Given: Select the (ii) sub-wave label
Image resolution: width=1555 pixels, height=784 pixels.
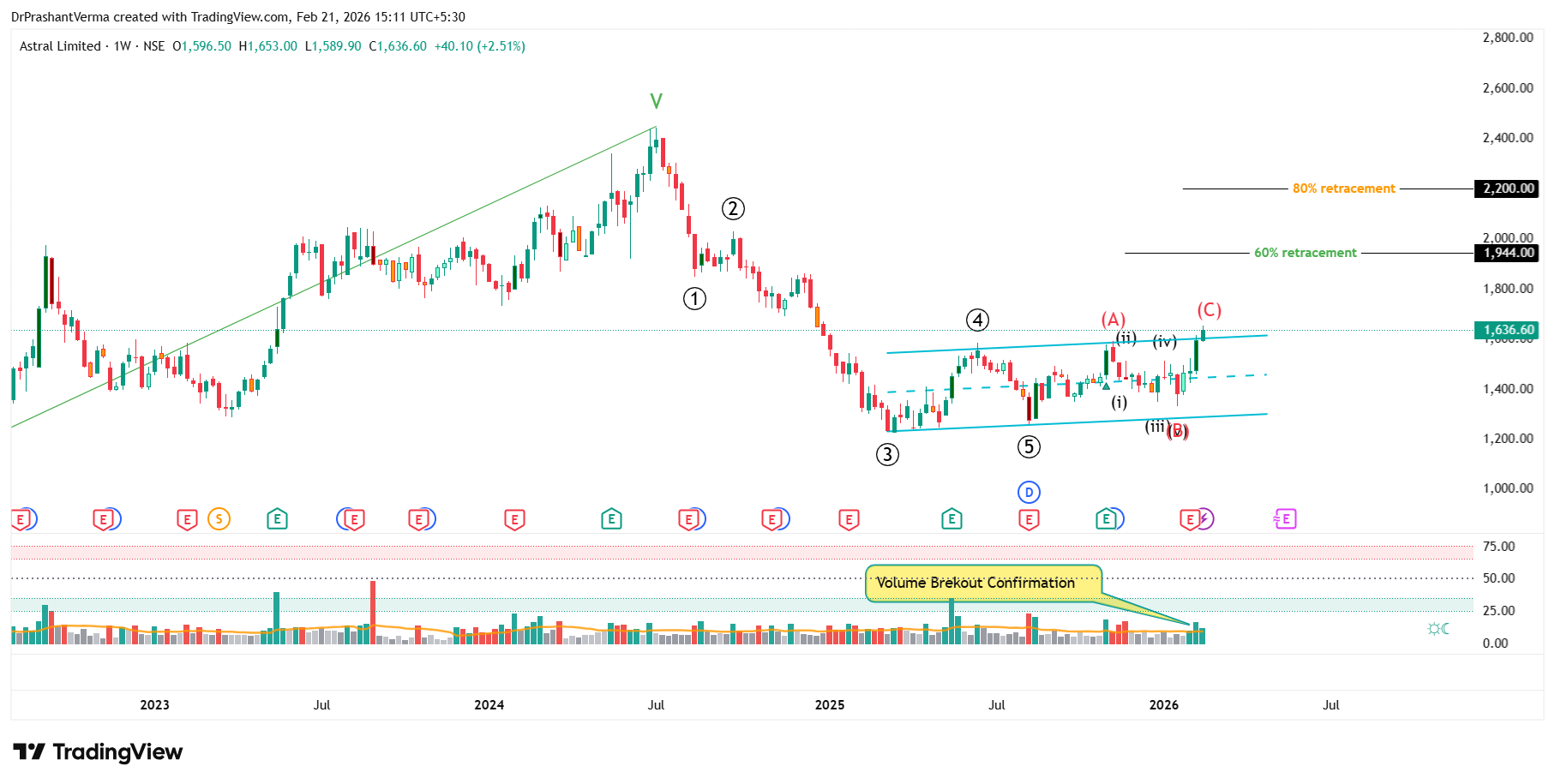Looking at the screenshot, I should 1126,338.
